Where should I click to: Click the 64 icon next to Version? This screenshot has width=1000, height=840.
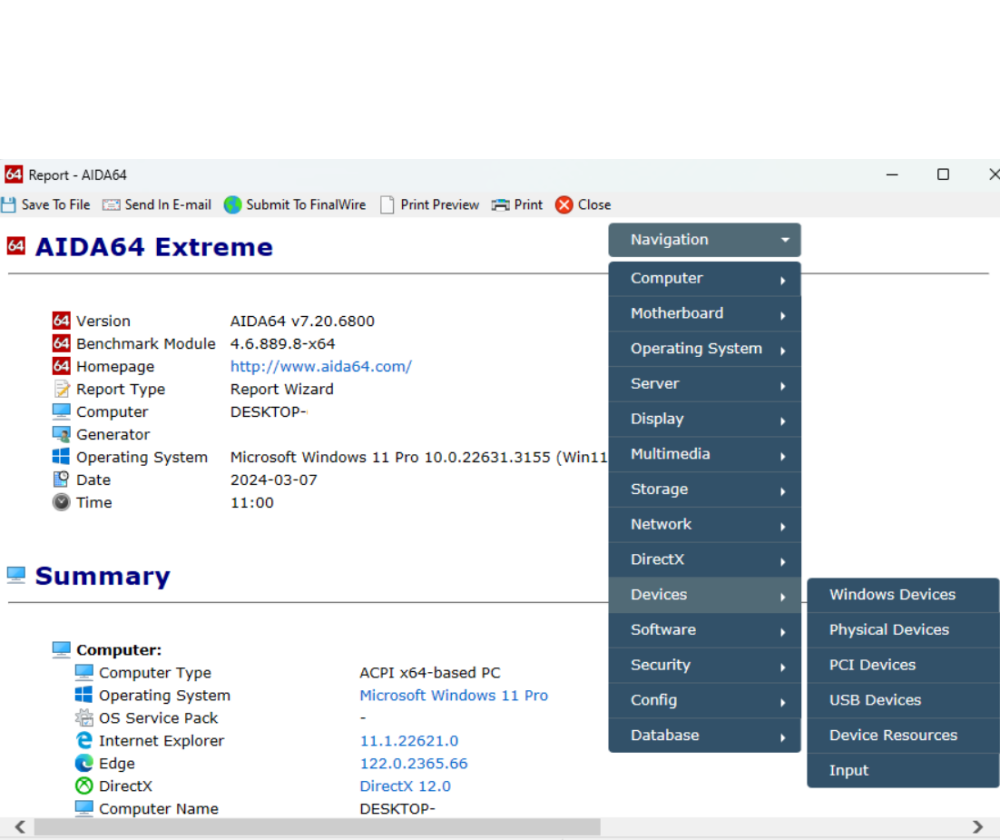click(x=61, y=320)
